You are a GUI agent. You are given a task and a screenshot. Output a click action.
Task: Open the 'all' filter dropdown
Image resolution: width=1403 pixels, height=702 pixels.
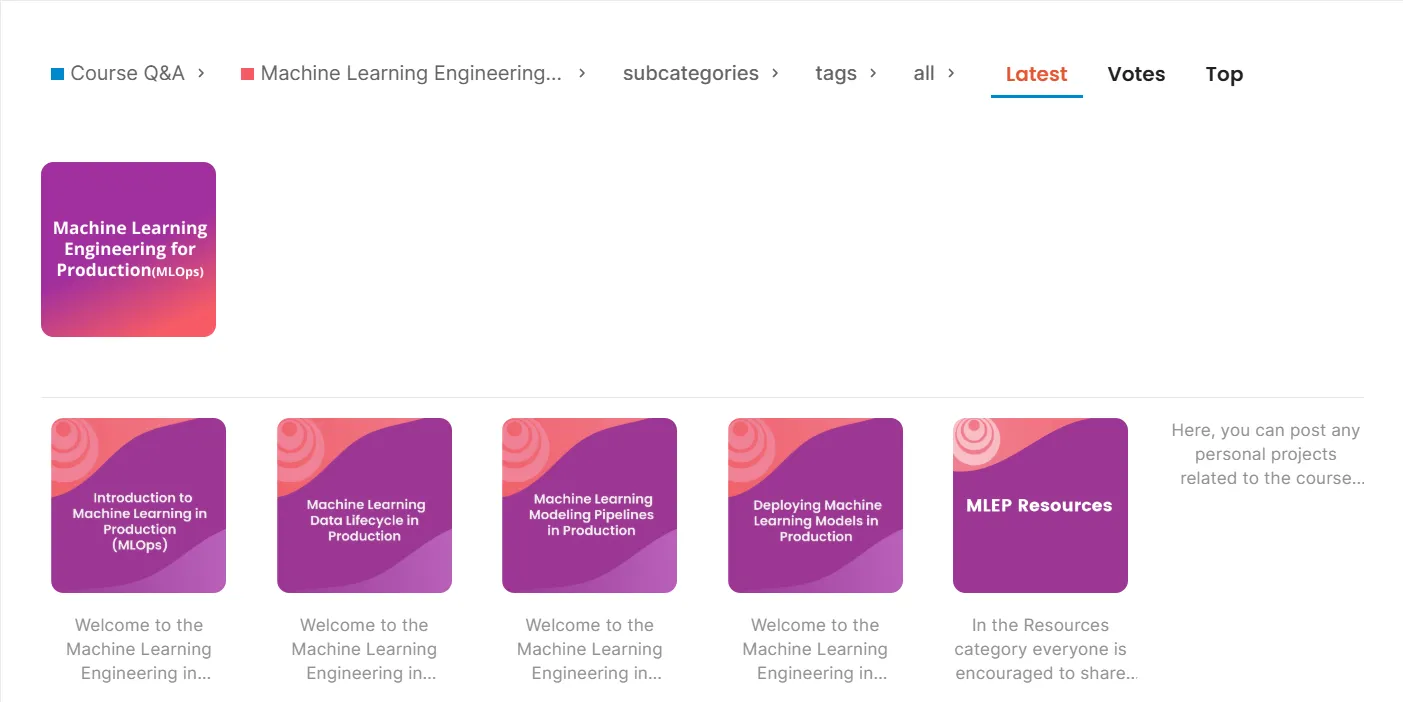(934, 73)
